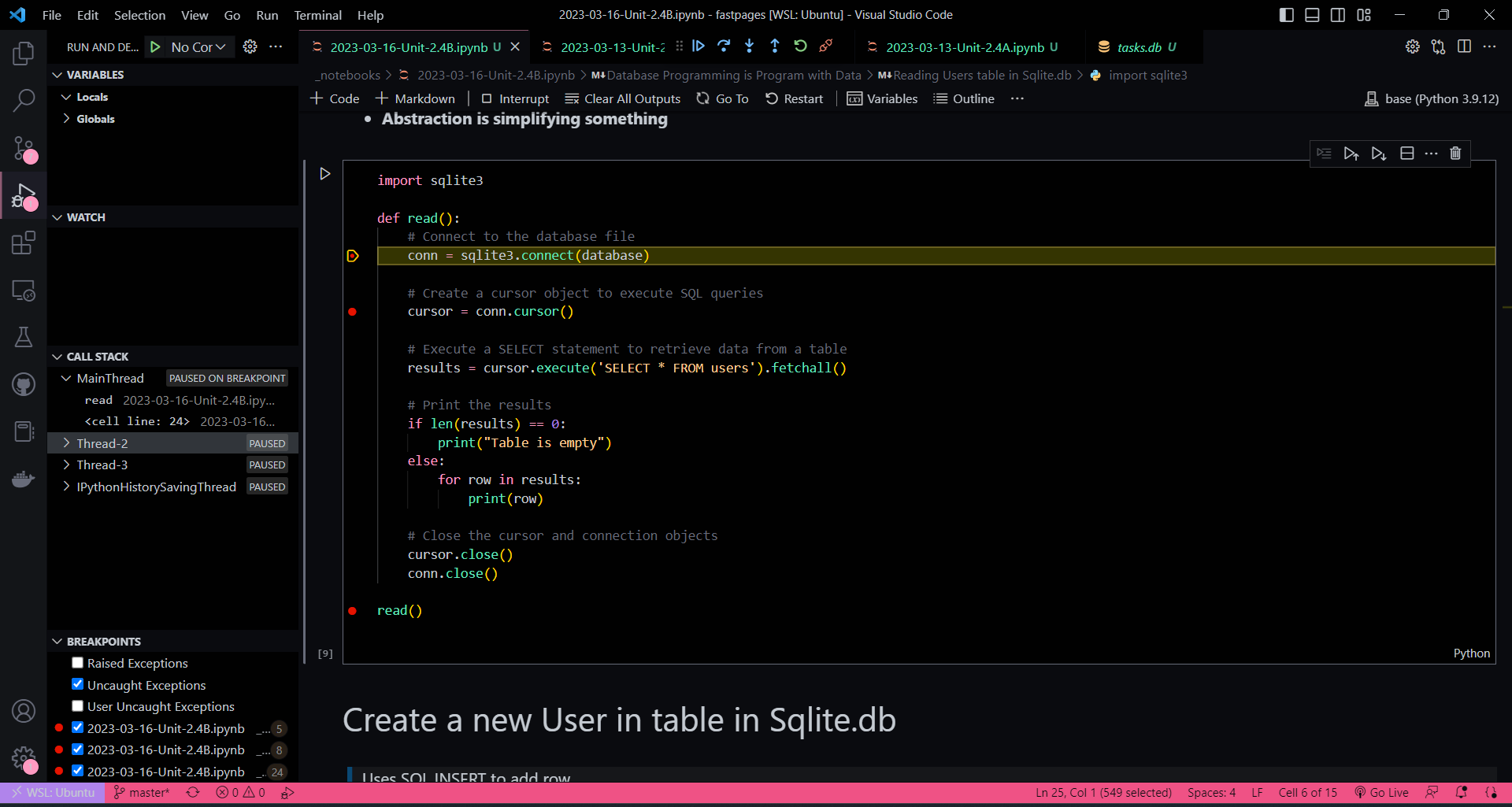Click the debug Step Over button

pyautogui.click(x=724, y=46)
